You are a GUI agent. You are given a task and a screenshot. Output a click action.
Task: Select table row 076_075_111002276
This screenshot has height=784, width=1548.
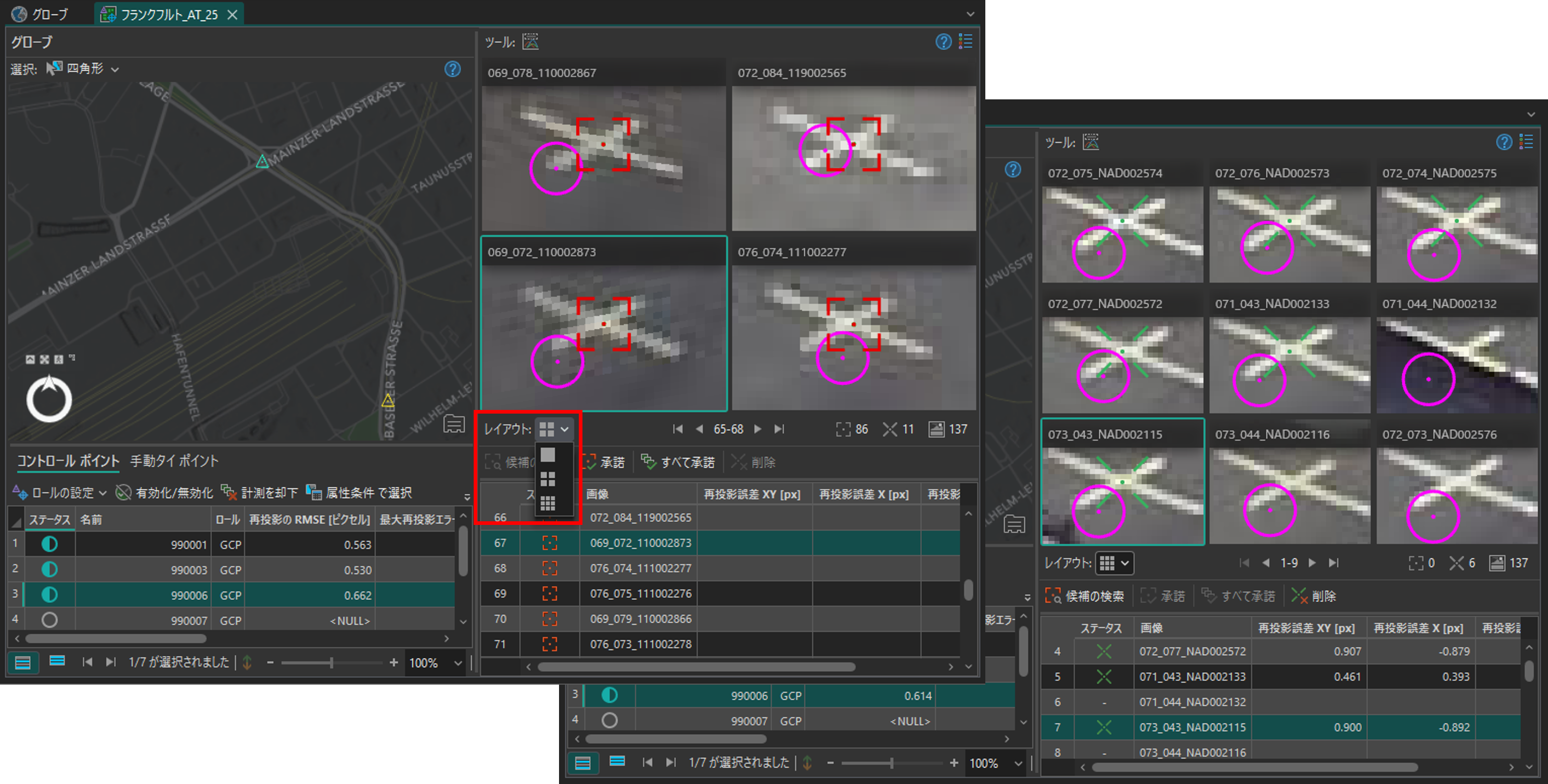tap(721, 593)
